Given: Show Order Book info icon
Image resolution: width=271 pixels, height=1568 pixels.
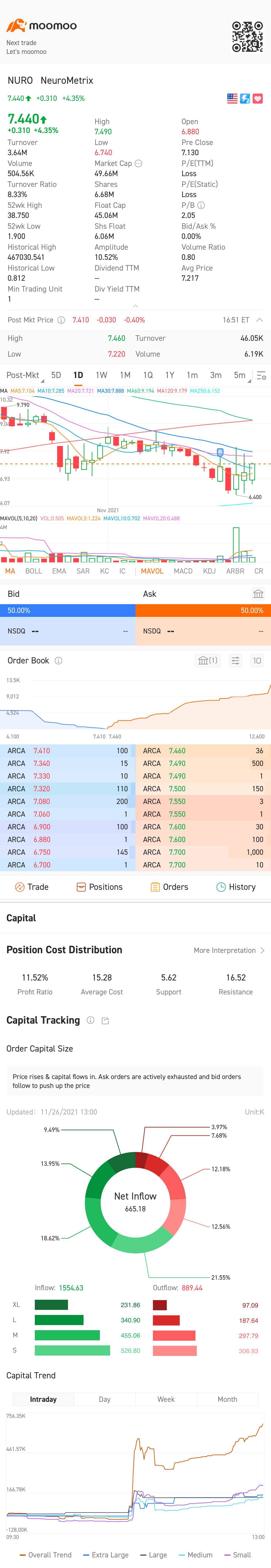Looking at the screenshot, I should [58, 660].
